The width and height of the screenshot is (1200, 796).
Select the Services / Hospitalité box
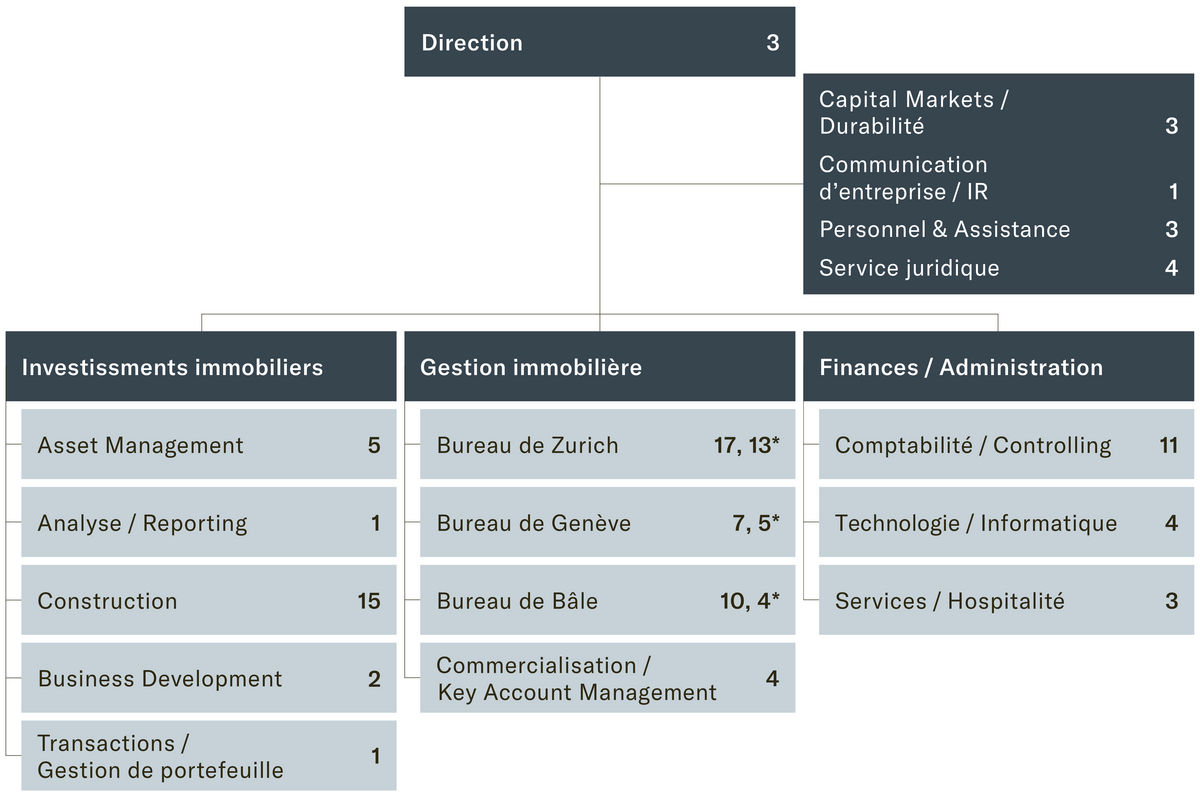pos(1005,601)
